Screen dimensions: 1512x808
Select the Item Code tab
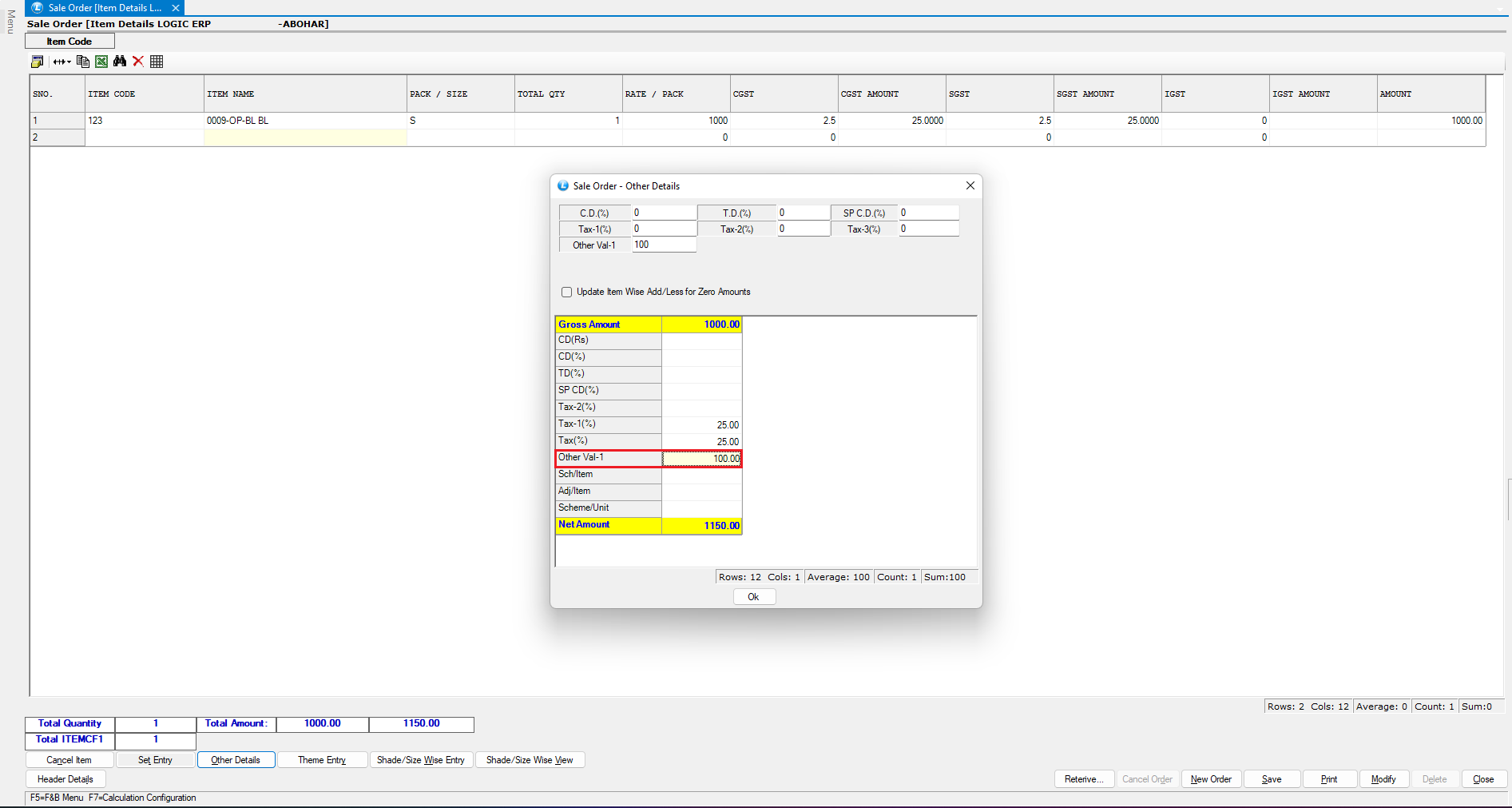[69, 42]
